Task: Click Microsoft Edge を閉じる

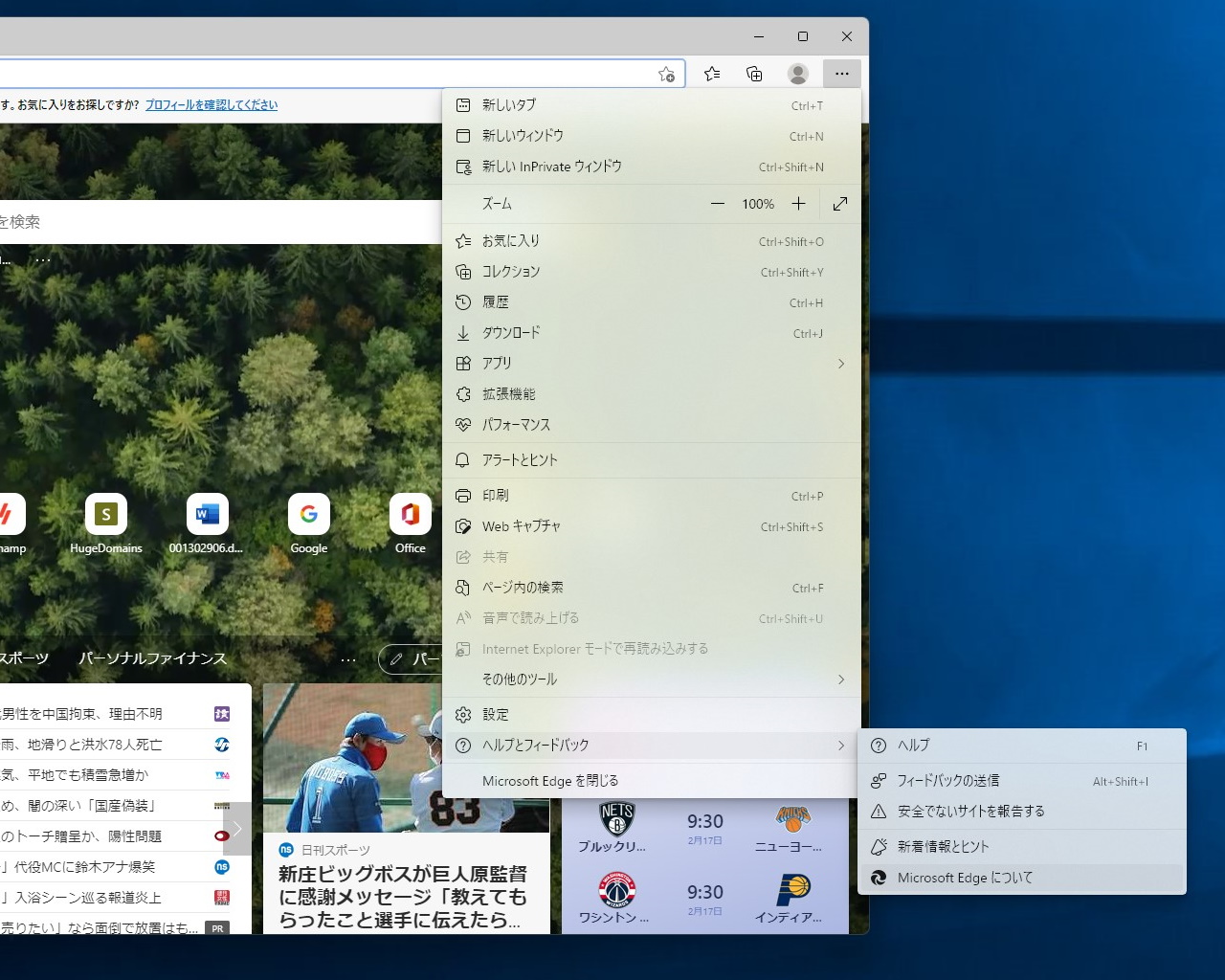Action: click(x=550, y=780)
